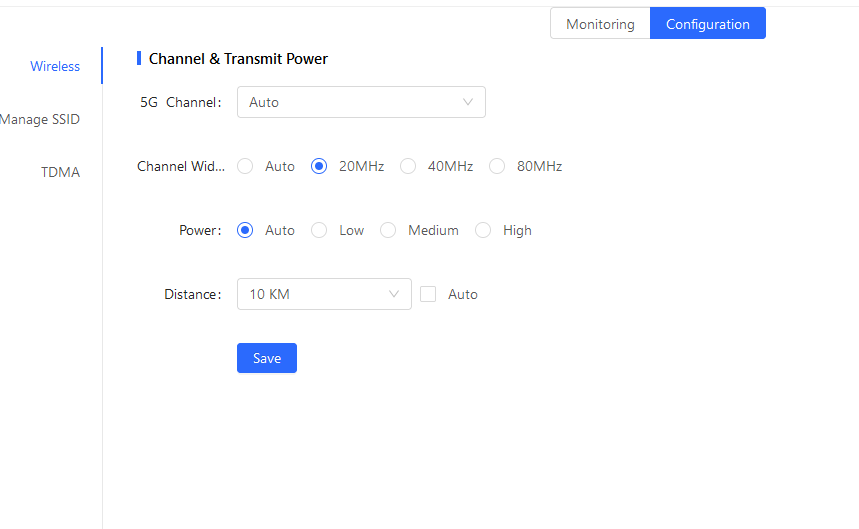The image size is (859, 529).
Task: Set Power to High
Action: (x=483, y=230)
